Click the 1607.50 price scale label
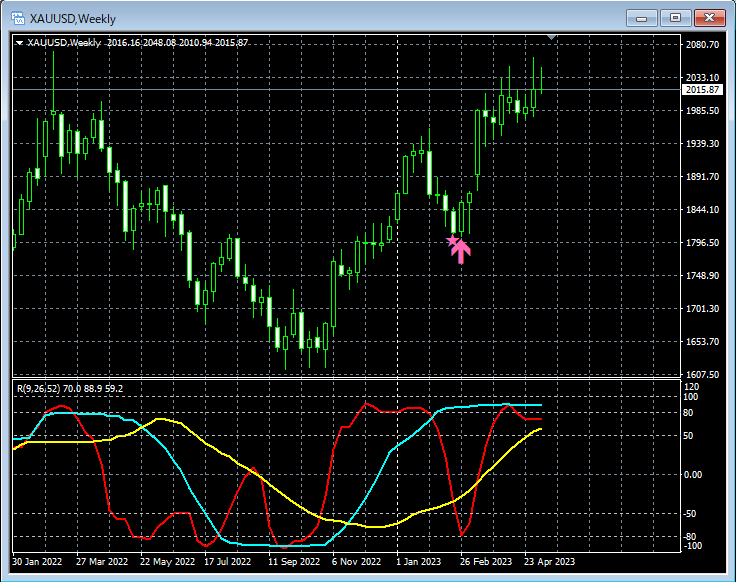 [x=702, y=375]
